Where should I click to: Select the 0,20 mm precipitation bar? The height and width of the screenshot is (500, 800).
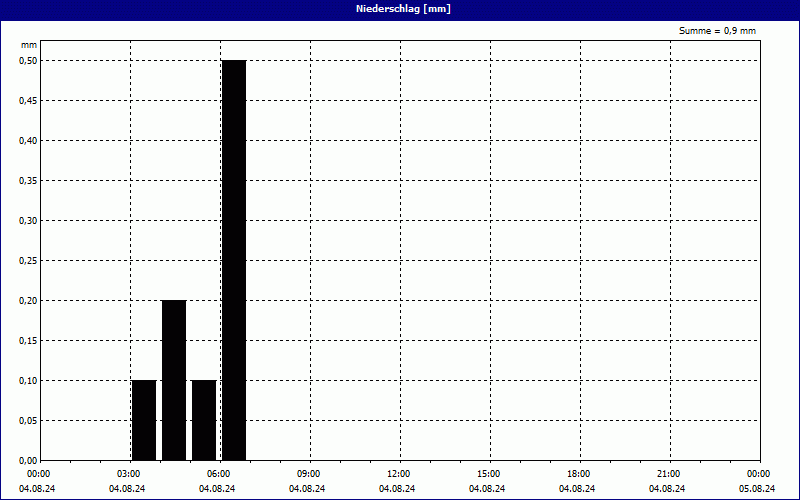click(174, 380)
